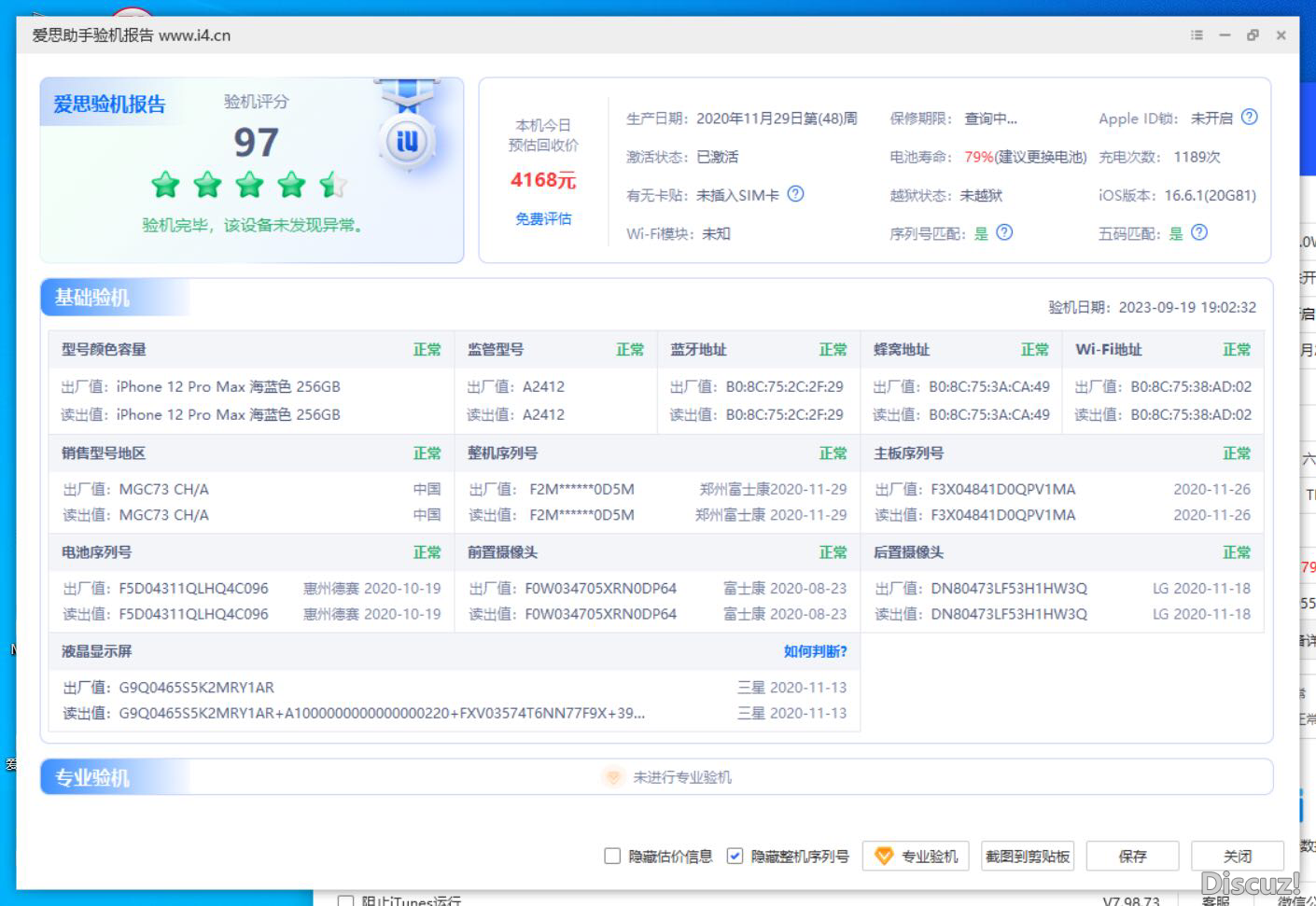Click production date 2020年11月29日第(48)周
The height and width of the screenshot is (906, 1316).
pos(777,118)
